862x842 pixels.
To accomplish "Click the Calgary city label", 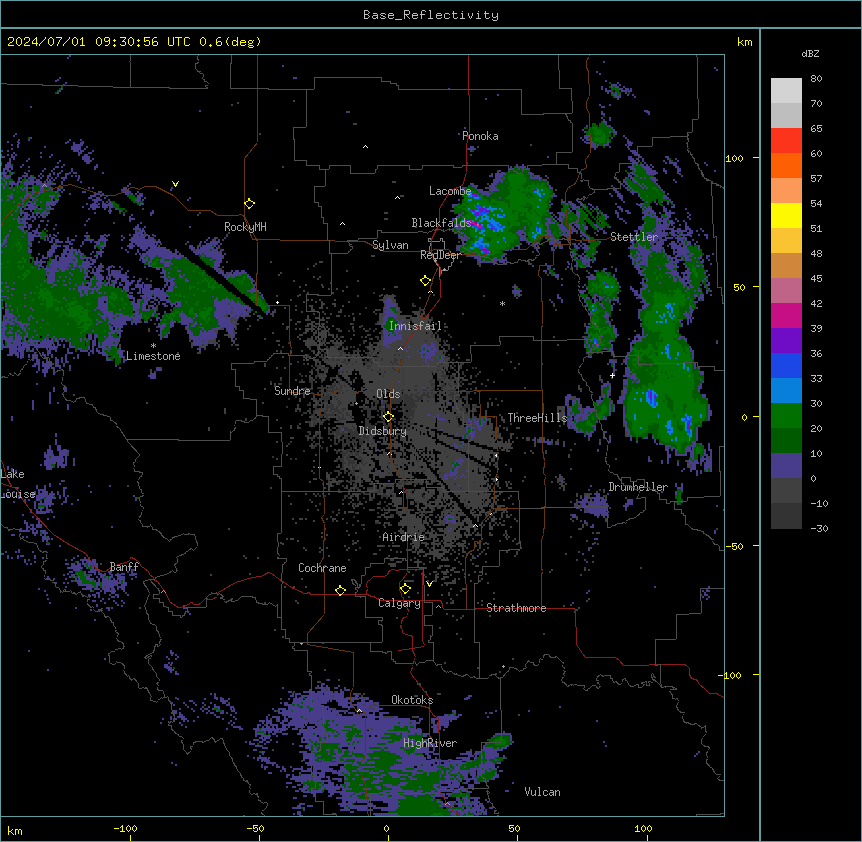I will click(399, 603).
